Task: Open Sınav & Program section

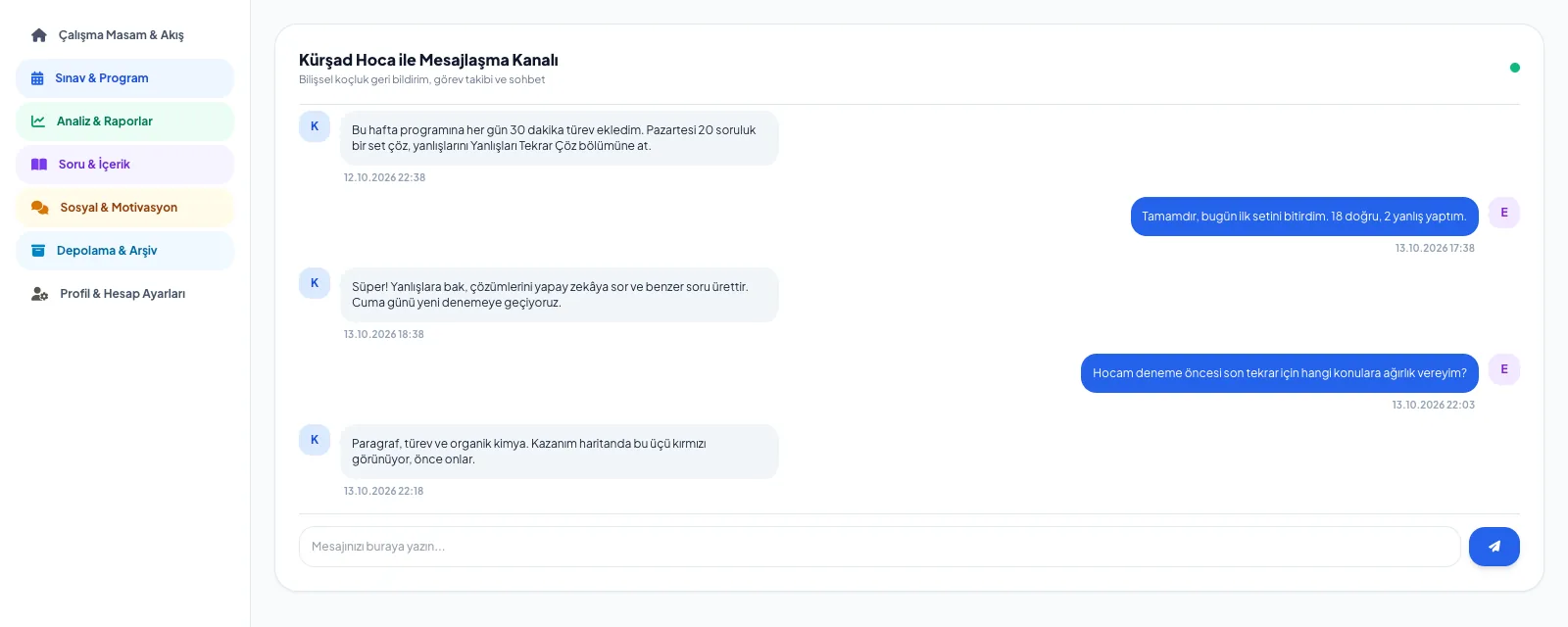Action: [124, 78]
